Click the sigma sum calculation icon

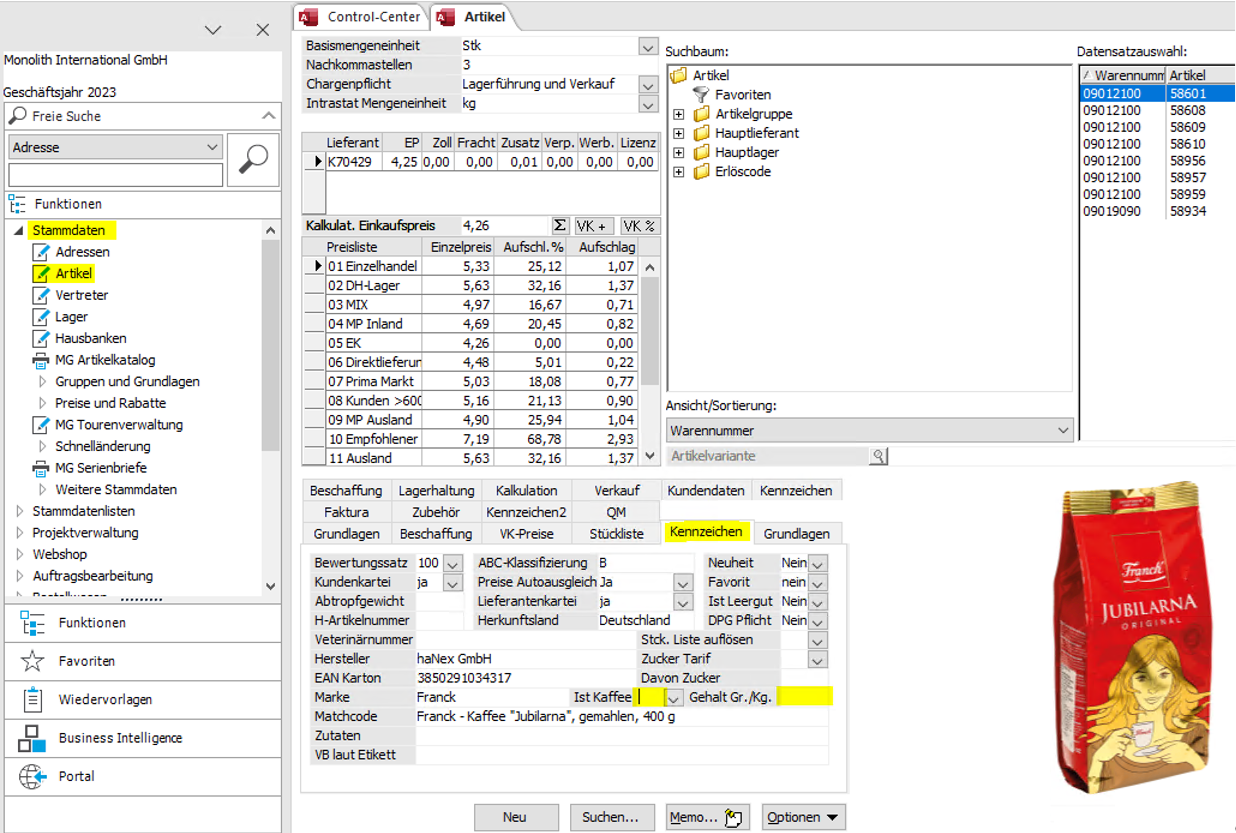[560, 226]
